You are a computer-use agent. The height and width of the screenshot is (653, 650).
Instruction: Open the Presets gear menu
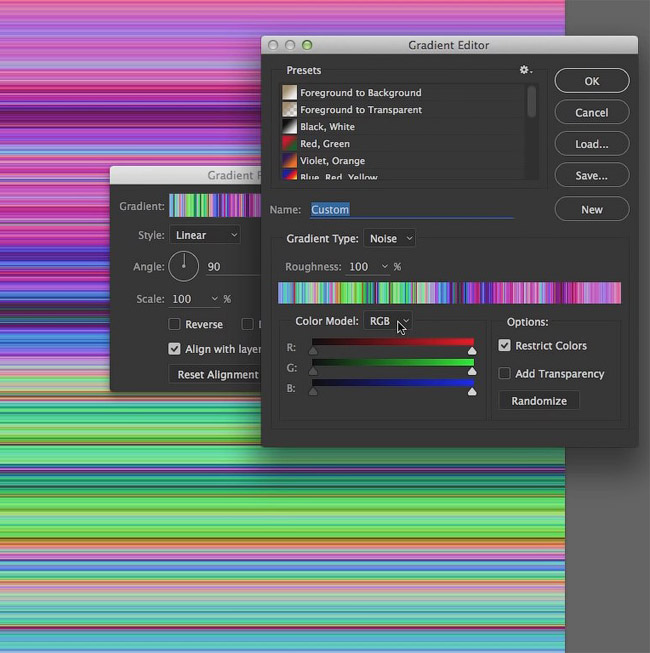click(x=525, y=70)
